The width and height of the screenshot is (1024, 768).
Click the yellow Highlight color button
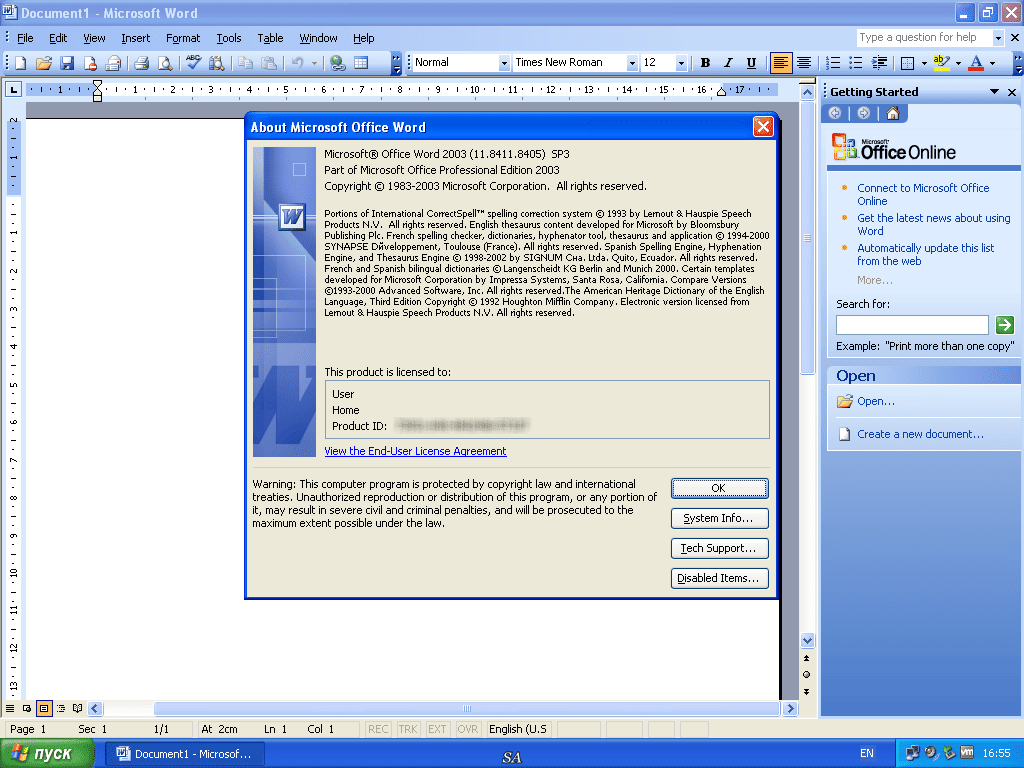940,63
